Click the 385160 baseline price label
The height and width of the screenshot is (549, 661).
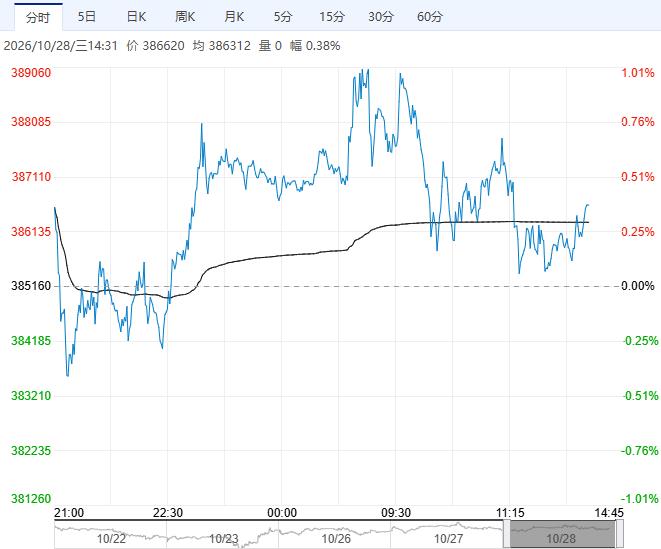(x=31, y=286)
